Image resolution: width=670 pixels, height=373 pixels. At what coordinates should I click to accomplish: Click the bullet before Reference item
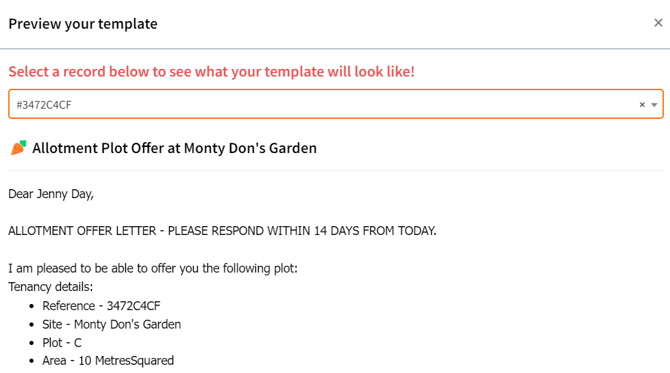[32, 306]
